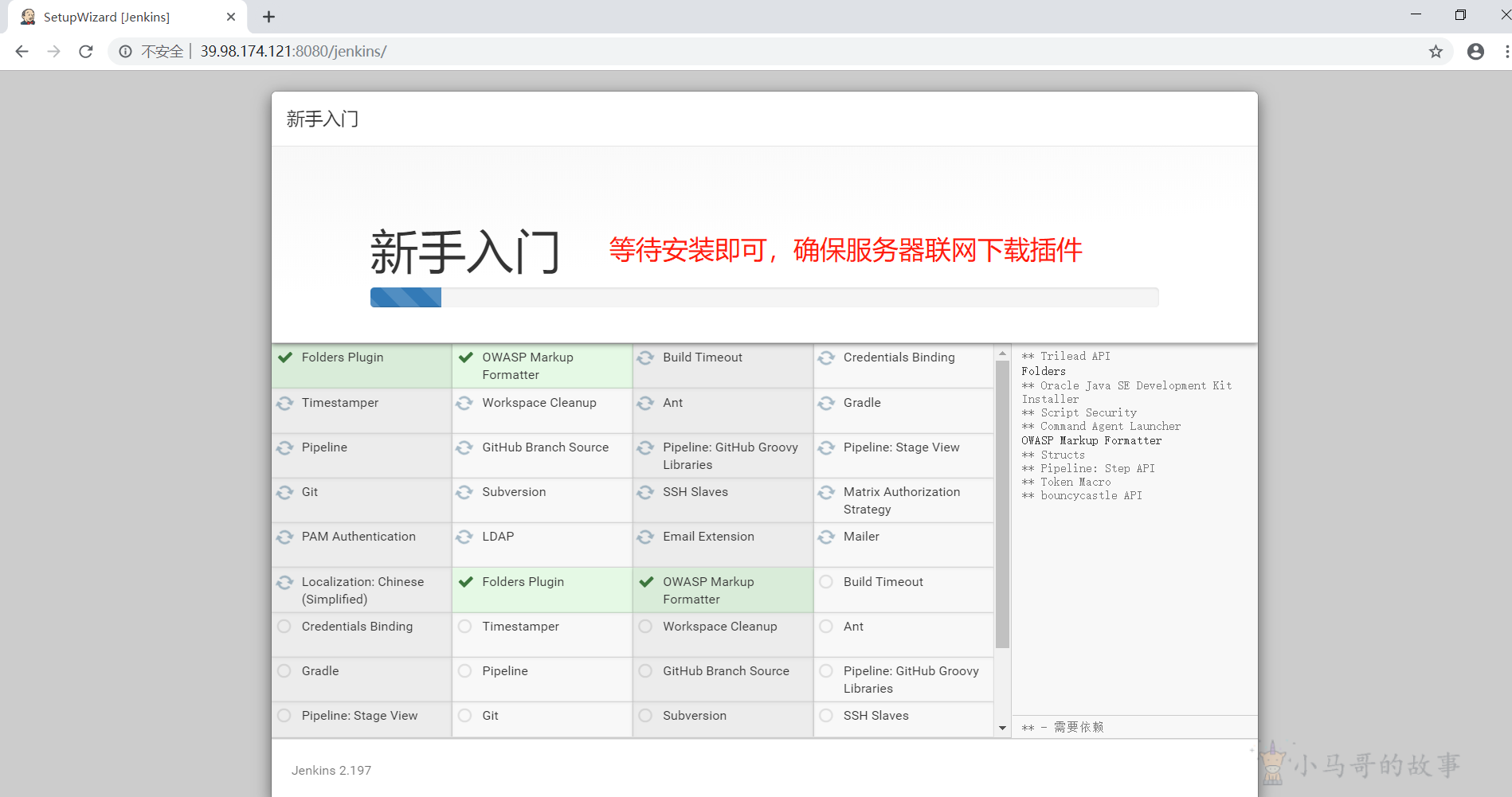The image size is (1512, 797).
Task: Click the Pipeline: Stage View cell in the third row
Action: [x=903, y=455]
